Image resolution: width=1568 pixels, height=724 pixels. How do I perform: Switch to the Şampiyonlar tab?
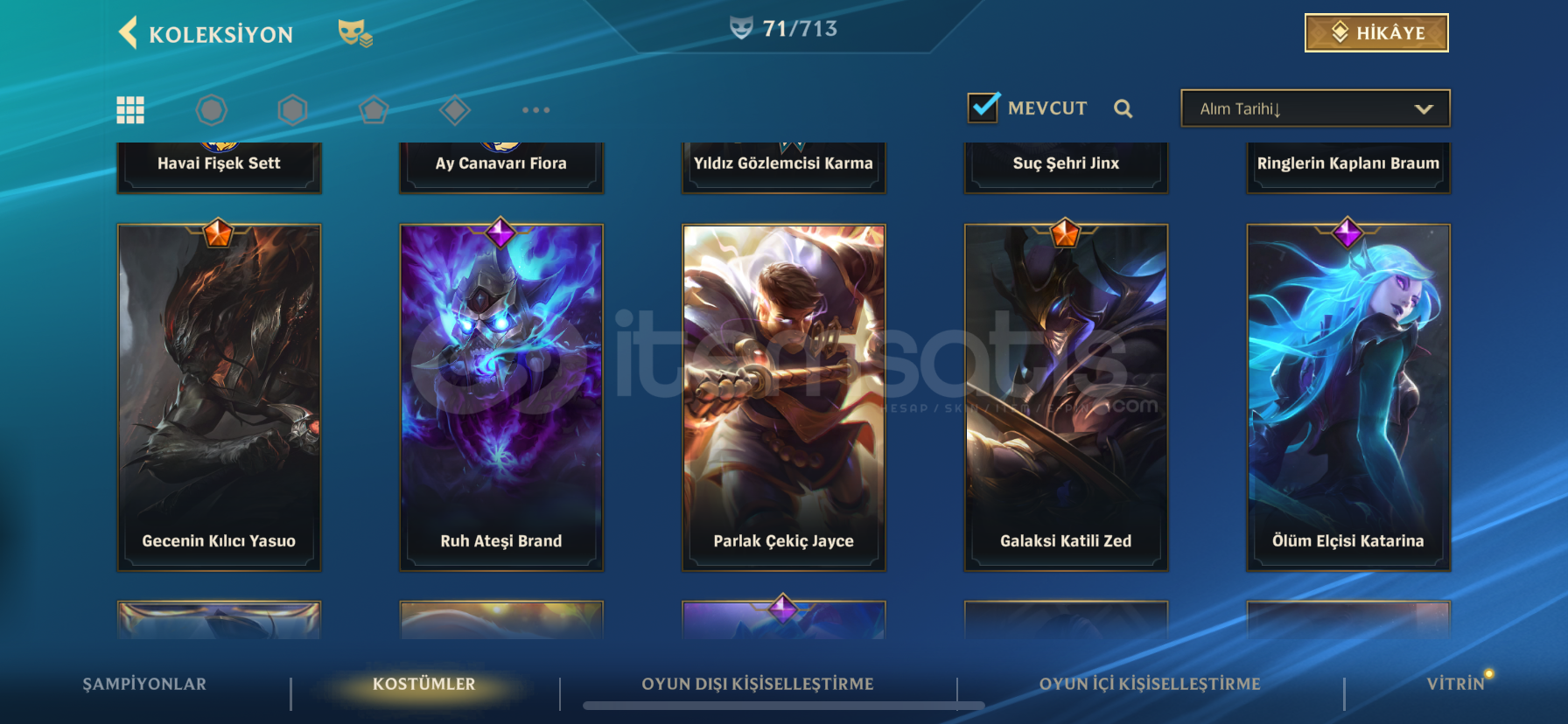pos(144,684)
